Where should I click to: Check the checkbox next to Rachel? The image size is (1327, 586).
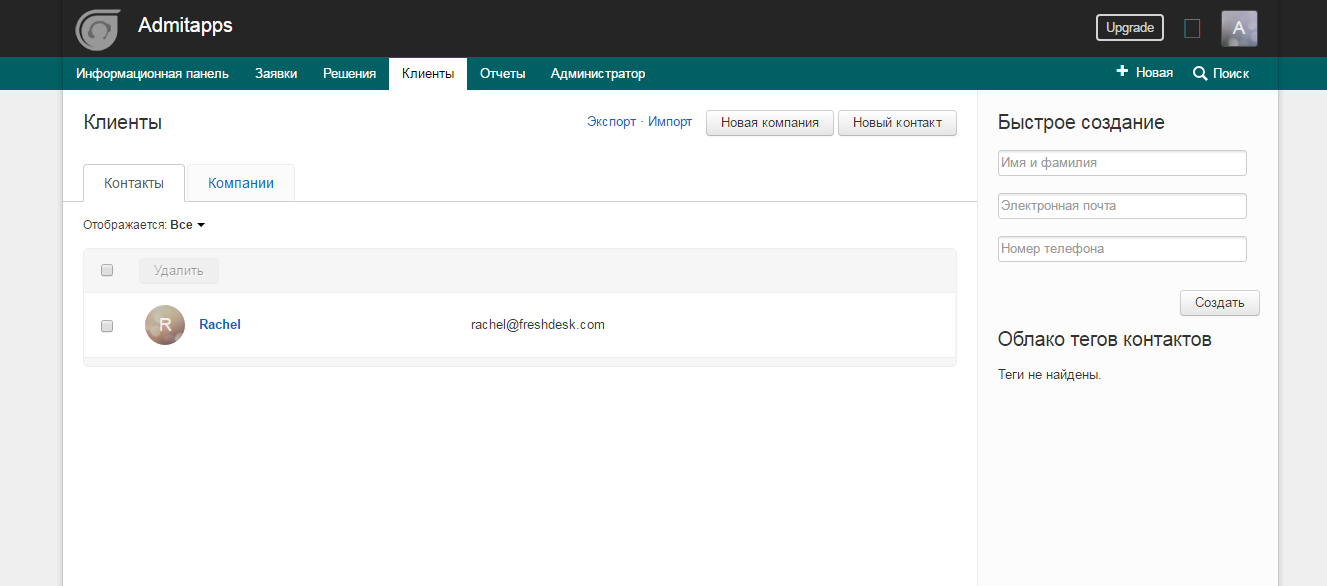106,325
